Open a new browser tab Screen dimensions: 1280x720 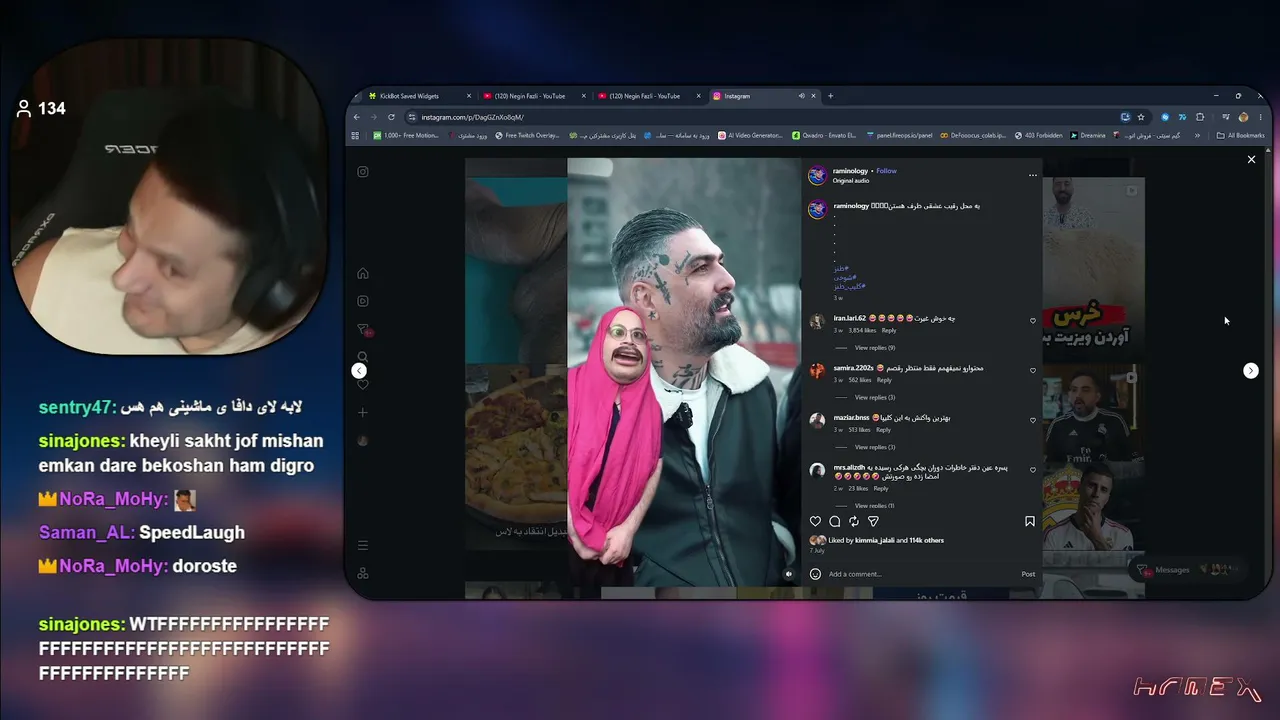(830, 96)
